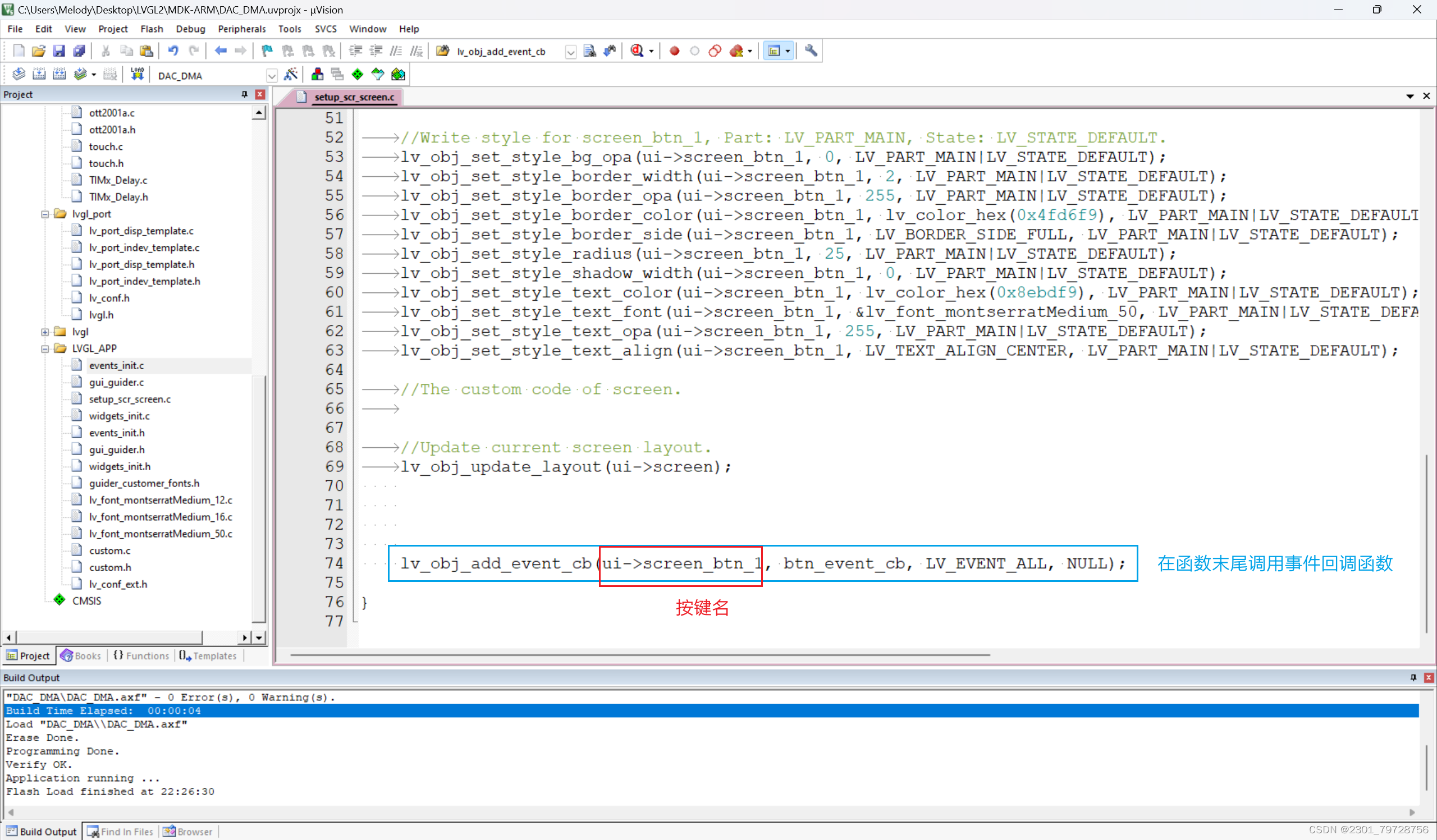
Task: Insert a breakpoint at current line
Action: pyautogui.click(x=674, y=51)
